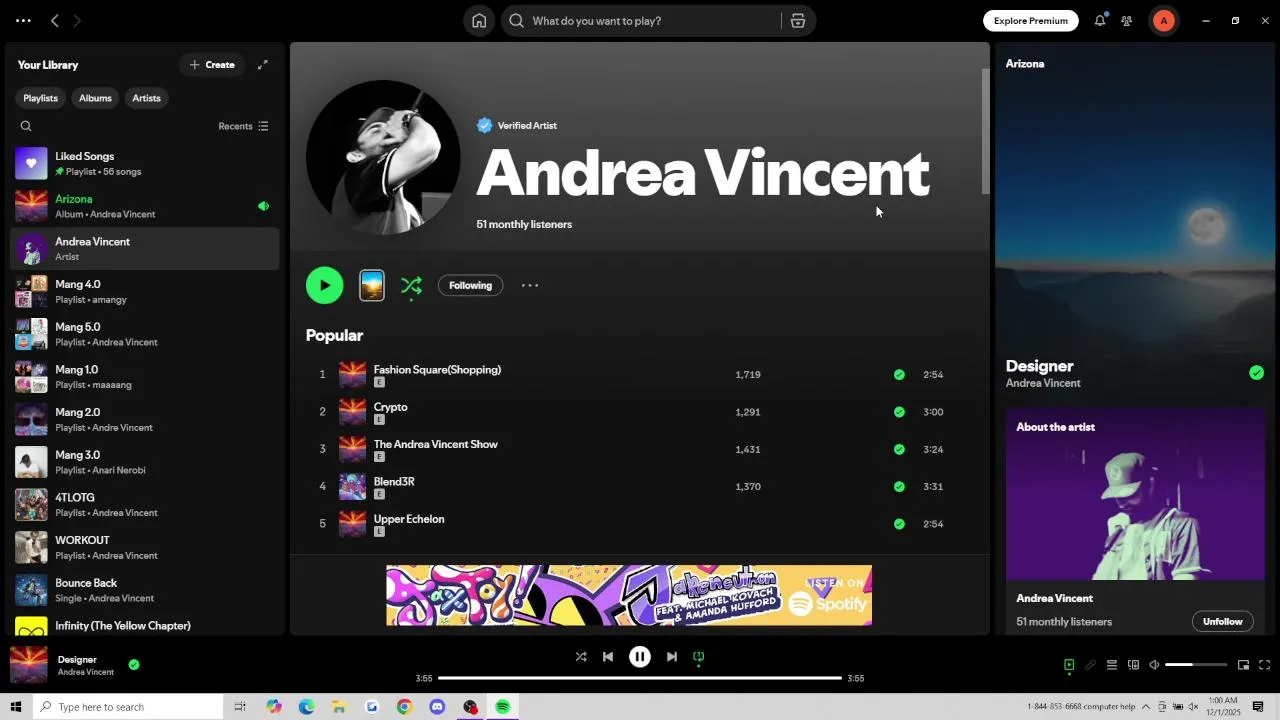Toggle Now Playing view panel

pos(1069,665)
